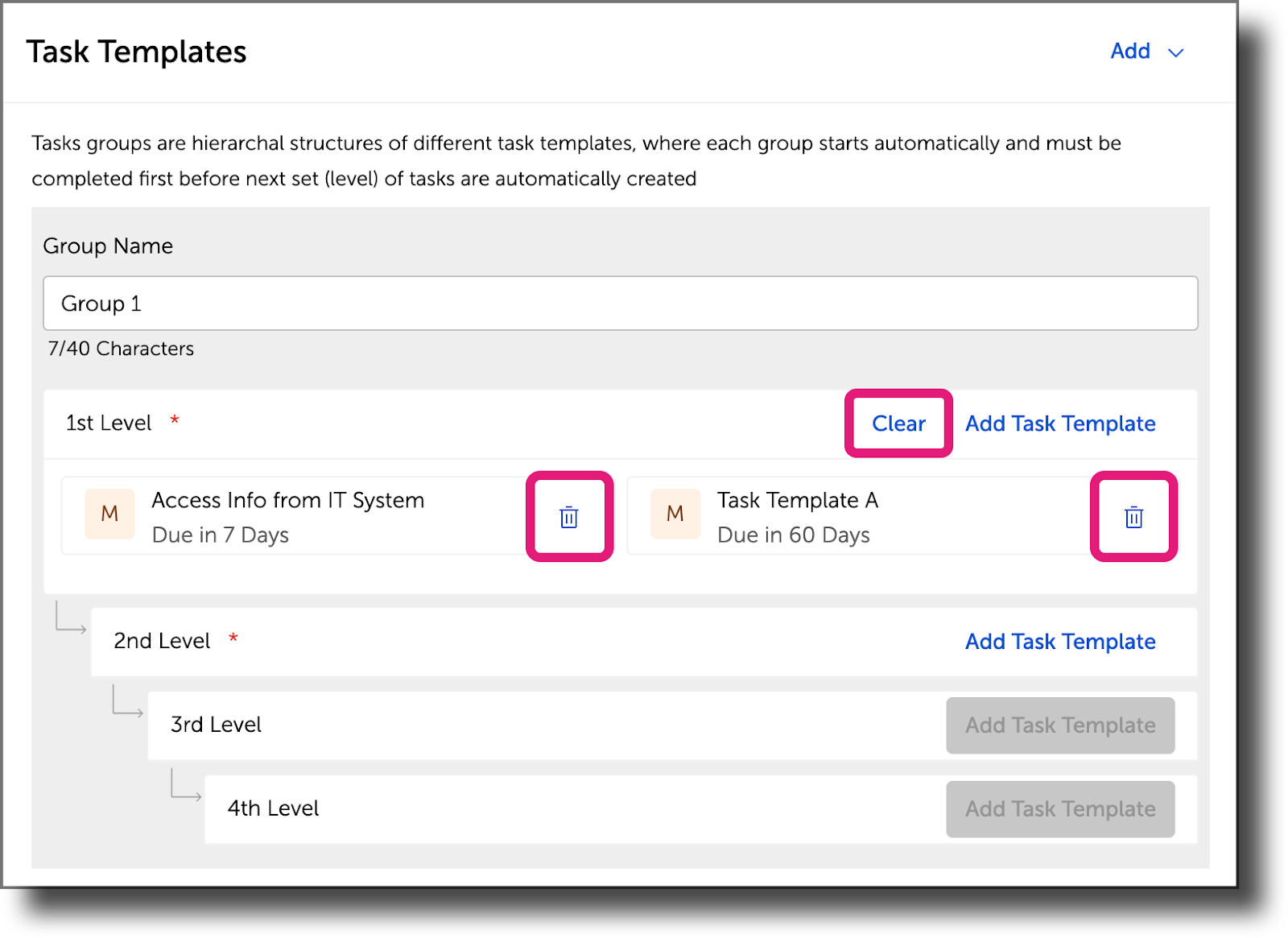The image size is (1288, 938).
Task: Select the Task Template A title
Action: click(797, 501)
